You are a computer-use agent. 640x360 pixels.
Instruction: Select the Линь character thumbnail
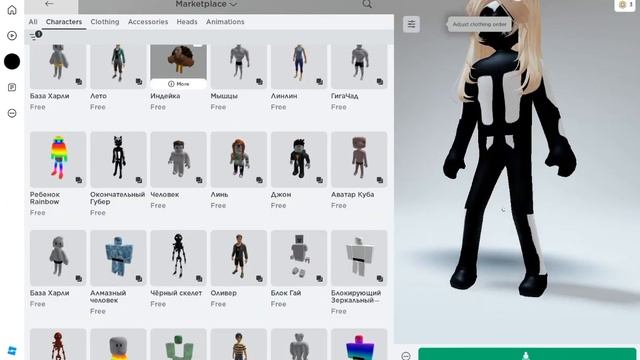click(239, 160)
